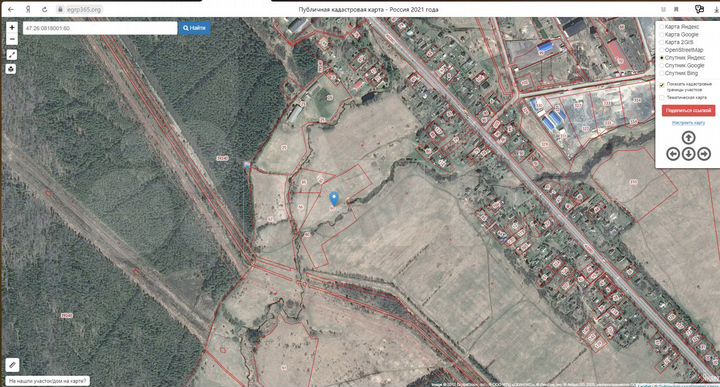The height and width of the screenshot is (387, 720).
Task: Select Спутник Google satellite layer
Action: [x=662, y=66]
